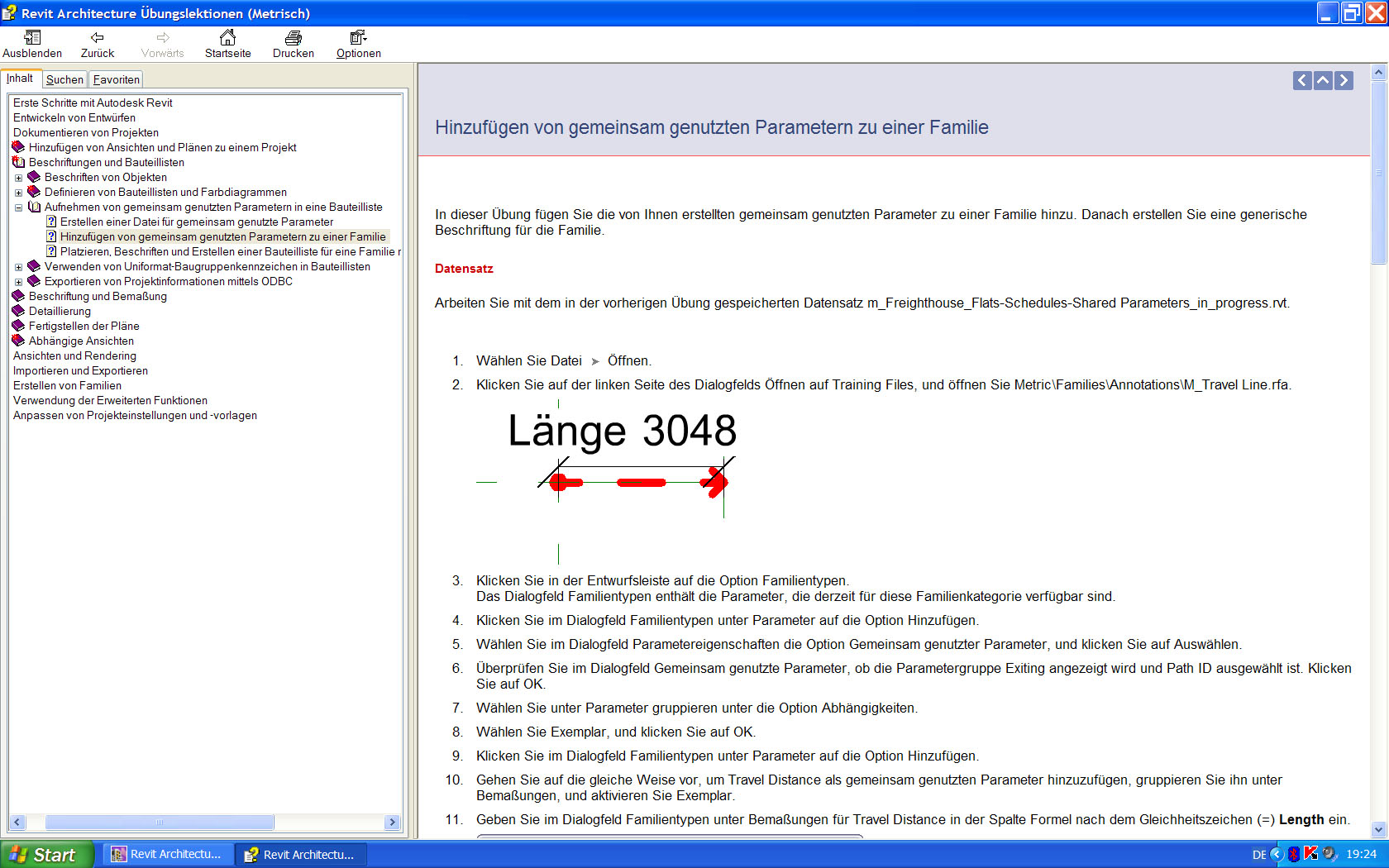Click the next topic arrow button
Screen dimensions: 1389x868
(x=1344, y=80)
